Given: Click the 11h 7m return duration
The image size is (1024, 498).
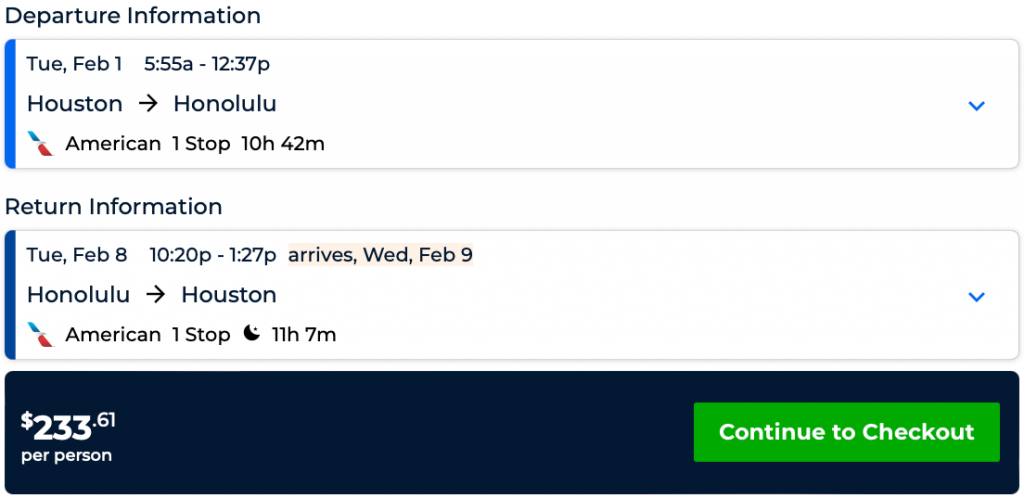Looking at the screenshot, I should tap(304, 334).
